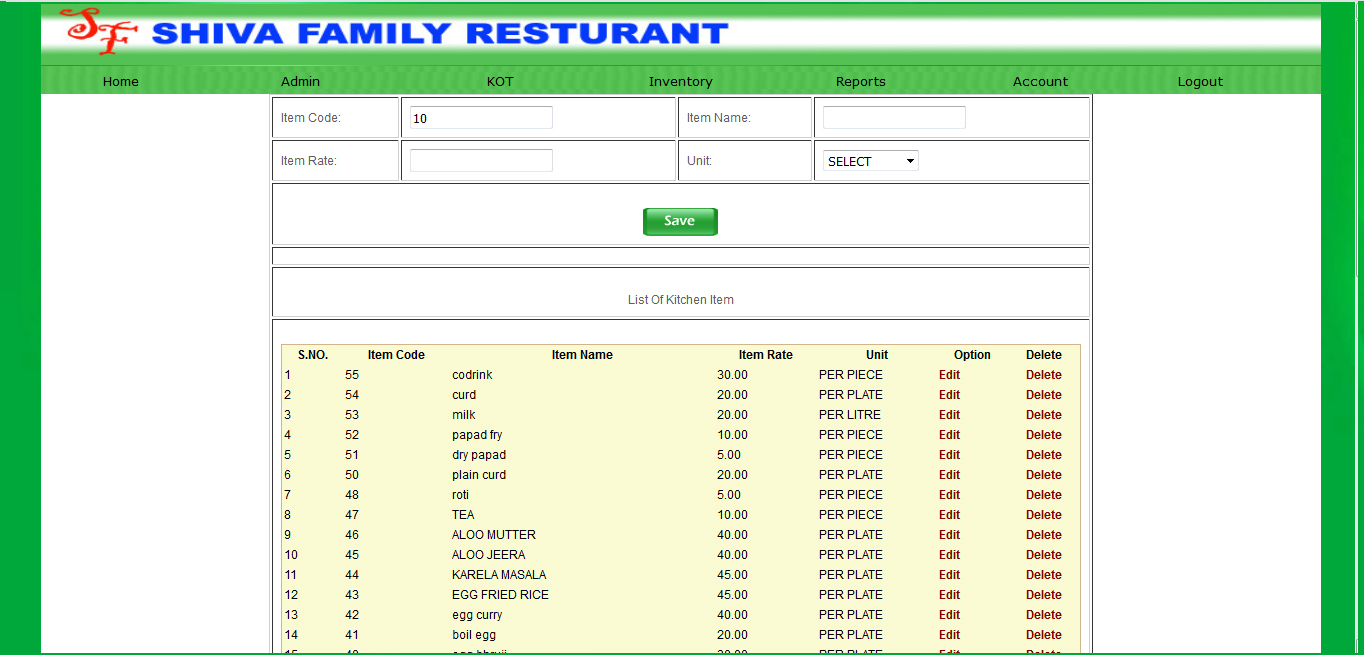Viewport: 1364px width, 655px height.
Task: Open the Account menu
Action: [1040, 82]
